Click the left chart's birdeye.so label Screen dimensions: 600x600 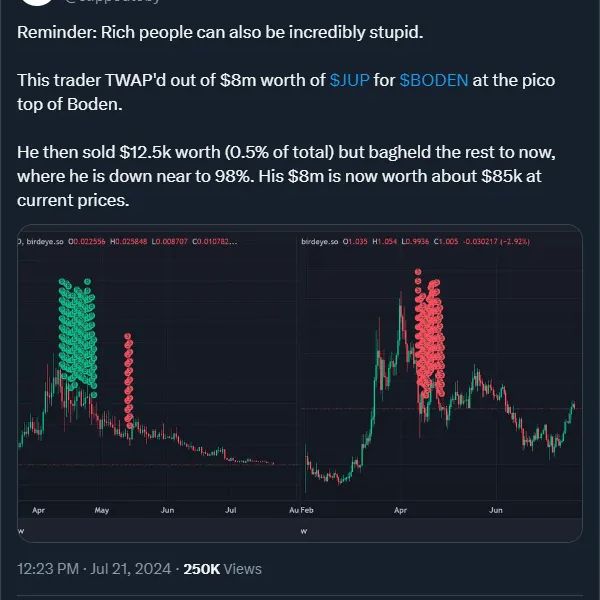(45, 241)
